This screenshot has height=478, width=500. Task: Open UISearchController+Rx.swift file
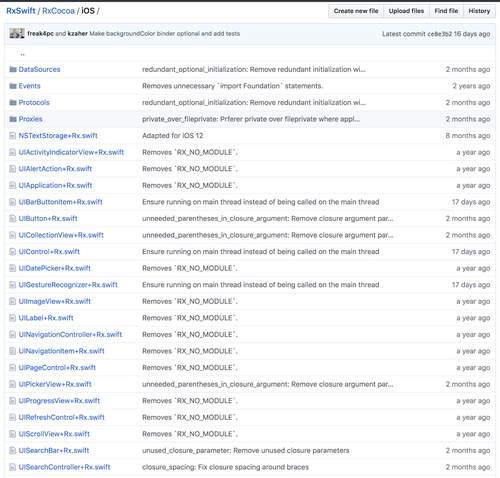(64, 467)
